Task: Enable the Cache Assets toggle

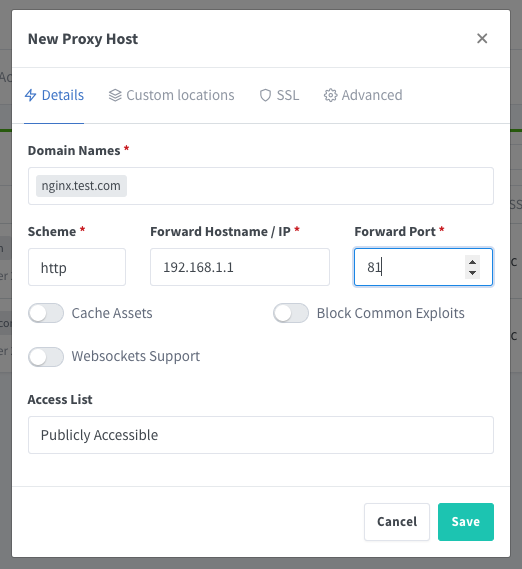Action: click(46, 313)
